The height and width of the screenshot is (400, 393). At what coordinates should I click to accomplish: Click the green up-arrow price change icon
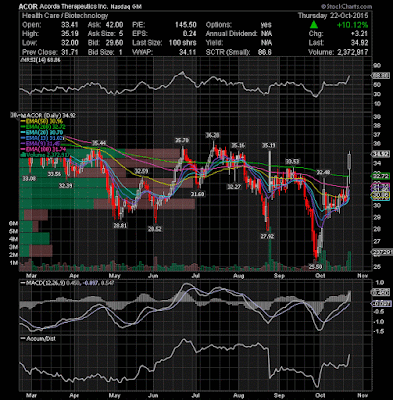[314, 25]
